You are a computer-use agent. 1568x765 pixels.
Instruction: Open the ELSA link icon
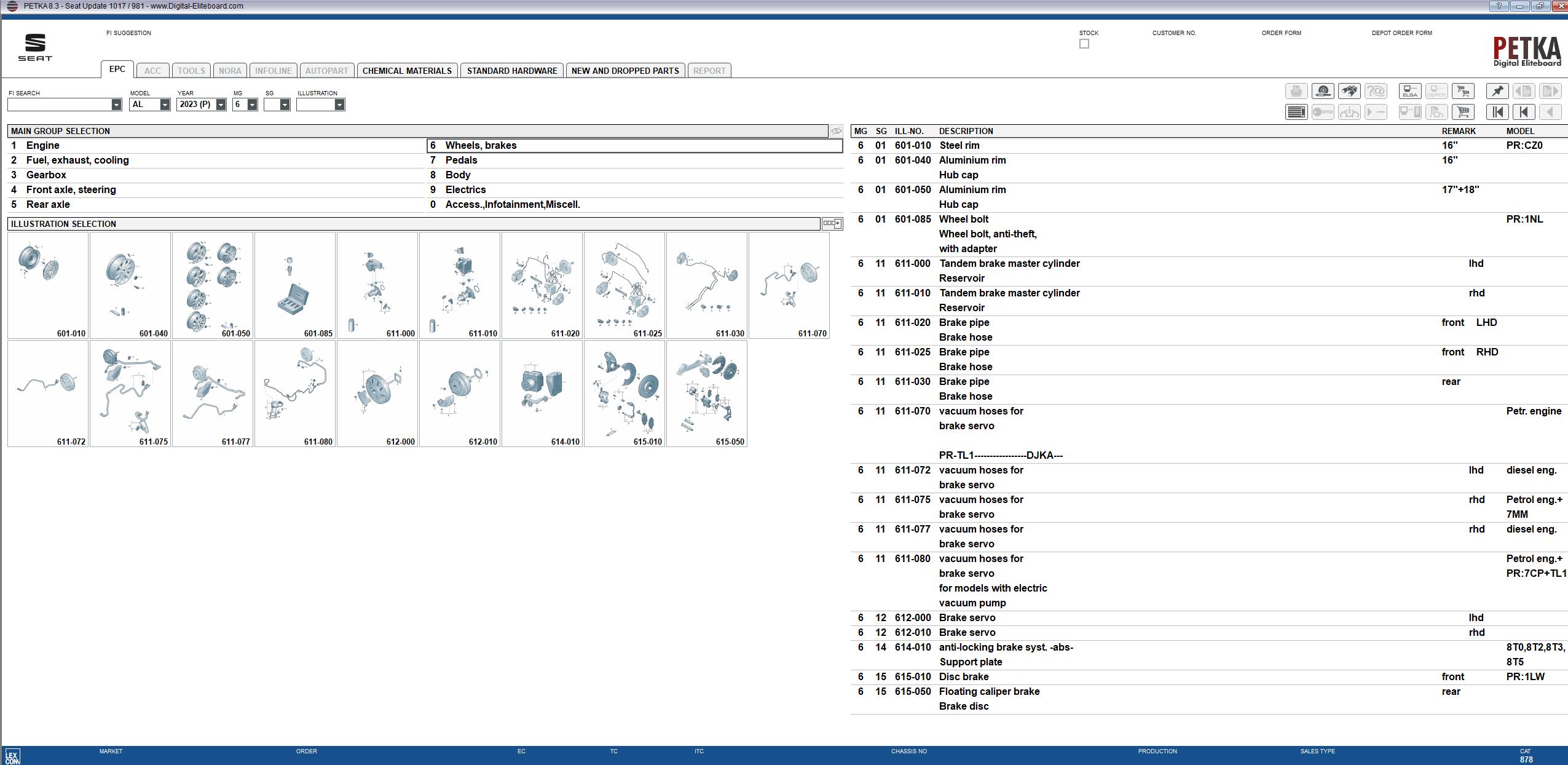pyautogui.click(x=1409, y=91)
